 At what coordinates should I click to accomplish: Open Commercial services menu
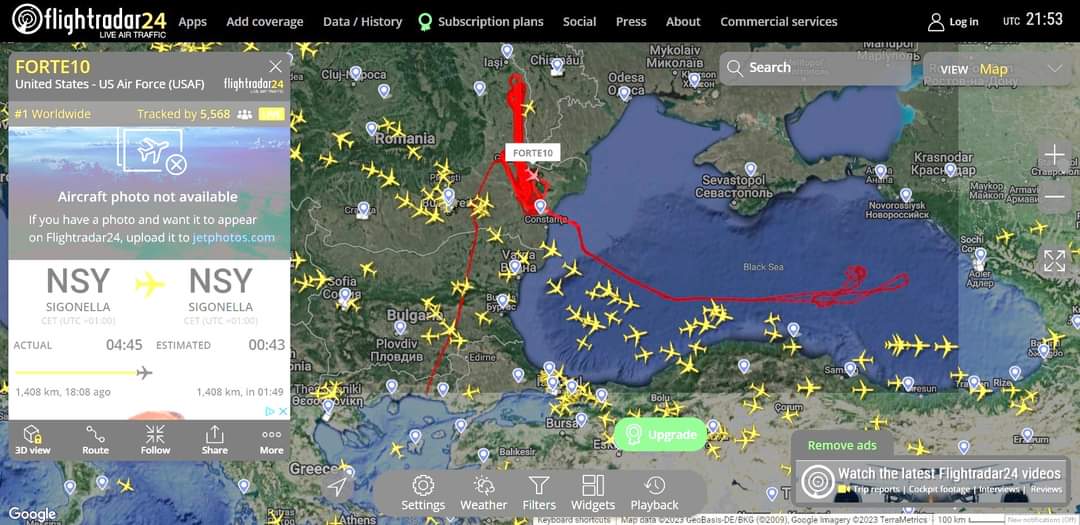tap(778, 21)
